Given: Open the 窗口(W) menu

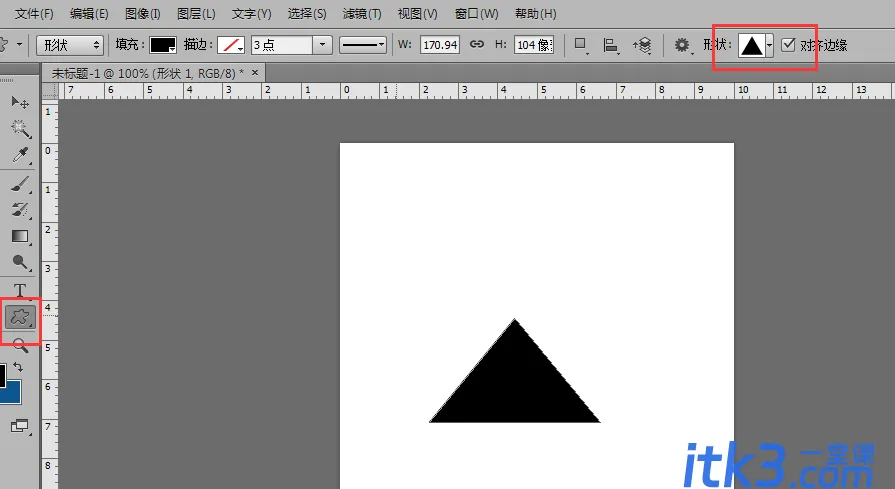Looking at the screenshot, I should point(477,14).
